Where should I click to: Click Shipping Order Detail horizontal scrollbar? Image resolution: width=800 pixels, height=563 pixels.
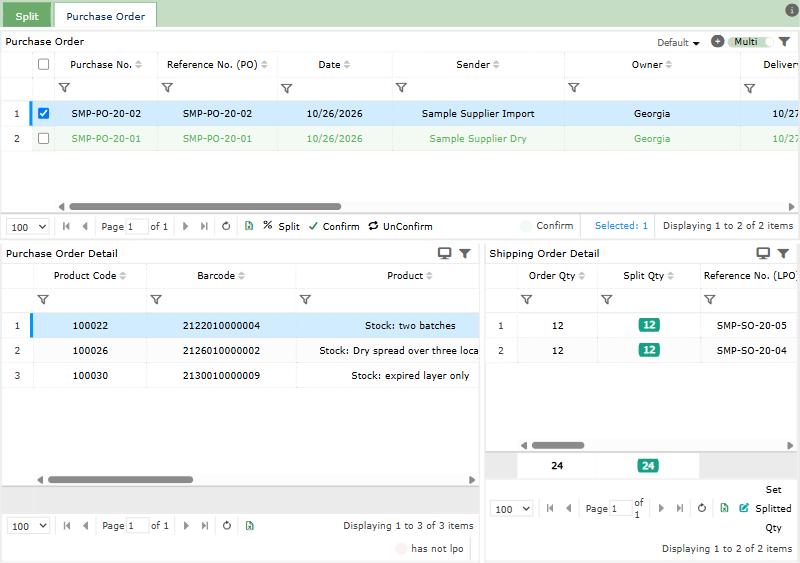click(x=558, y=446)
